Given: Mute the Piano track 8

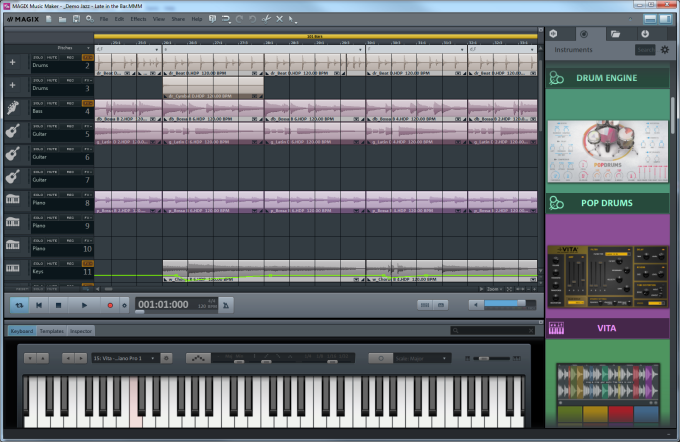Looking at the screenshot, I should coord(52,195).
